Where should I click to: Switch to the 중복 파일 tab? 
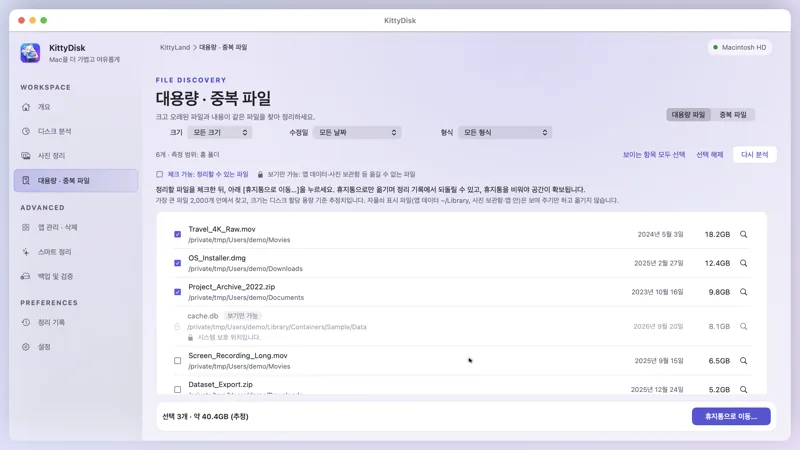click(733, 115)
